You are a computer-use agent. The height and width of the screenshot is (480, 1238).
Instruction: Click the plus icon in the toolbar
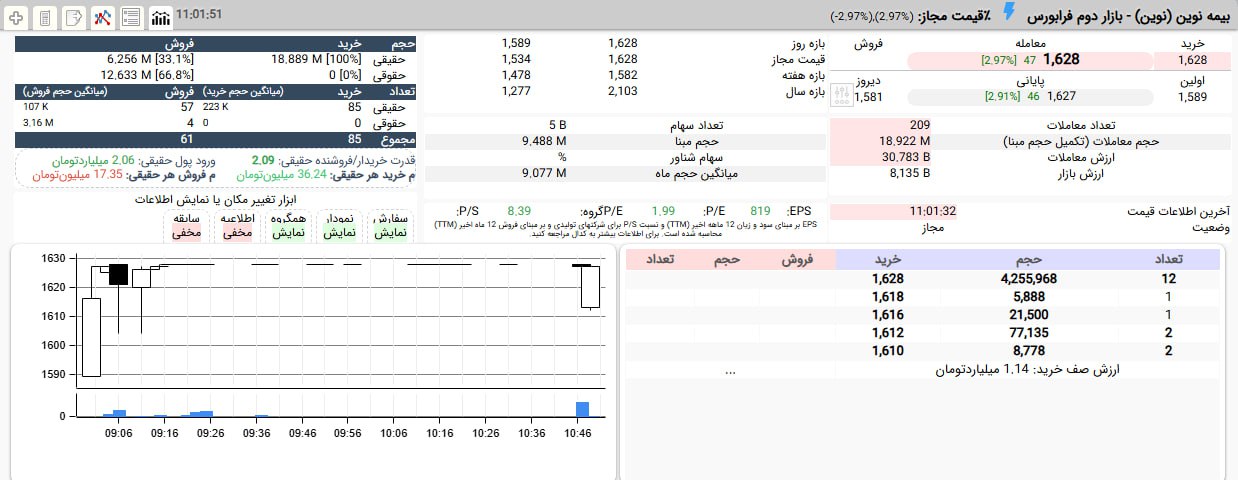pos(16,17)
